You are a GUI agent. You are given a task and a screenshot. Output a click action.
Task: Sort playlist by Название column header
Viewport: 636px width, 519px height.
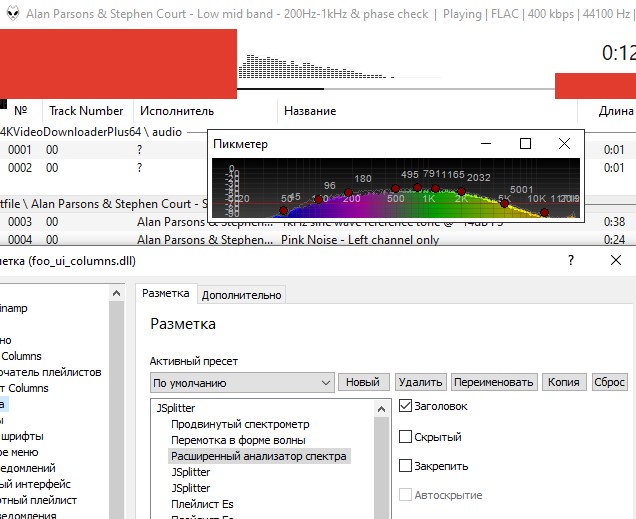point(310,111)
